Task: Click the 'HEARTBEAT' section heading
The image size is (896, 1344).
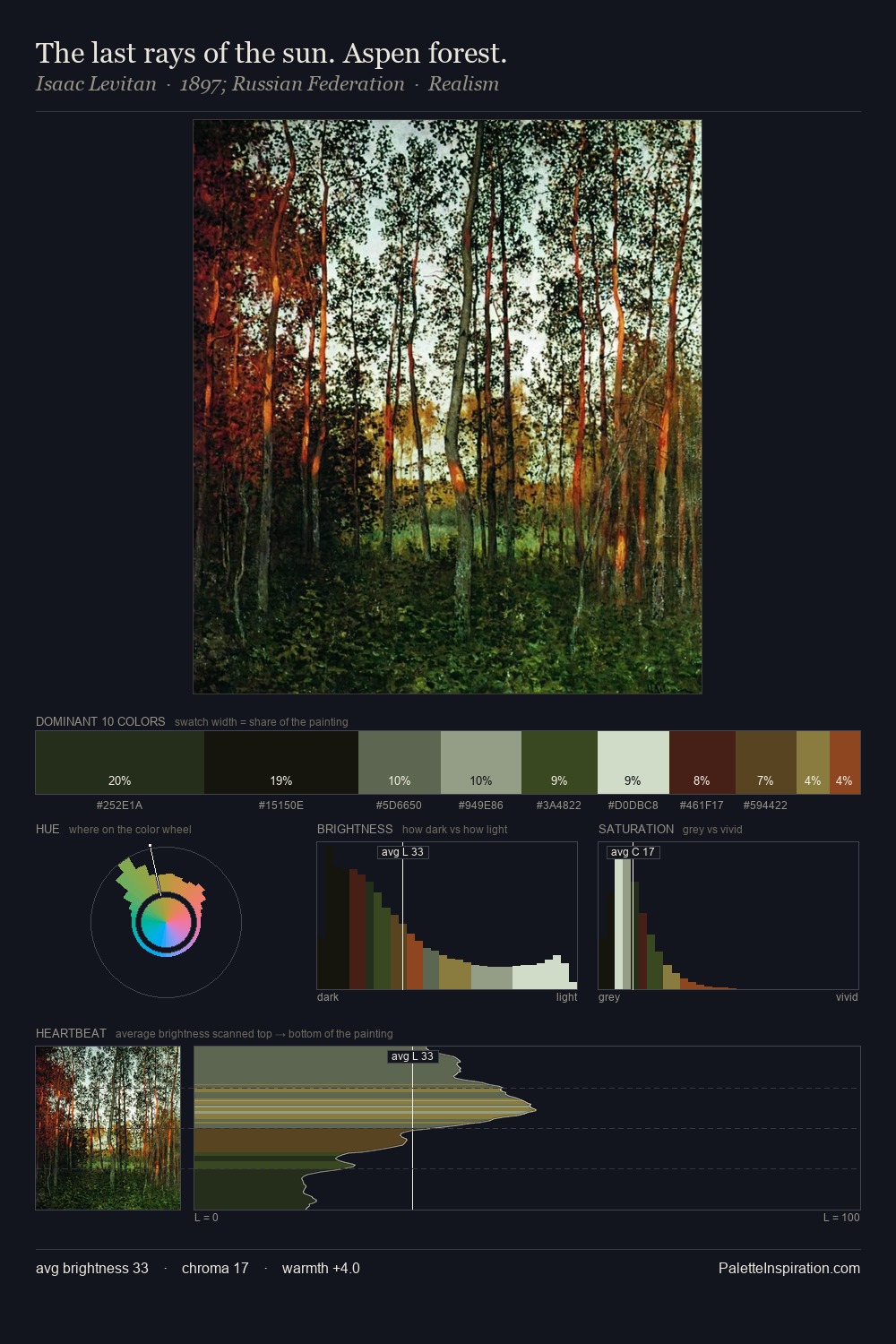Action: pyautogui.click(x=71, y=1033)
